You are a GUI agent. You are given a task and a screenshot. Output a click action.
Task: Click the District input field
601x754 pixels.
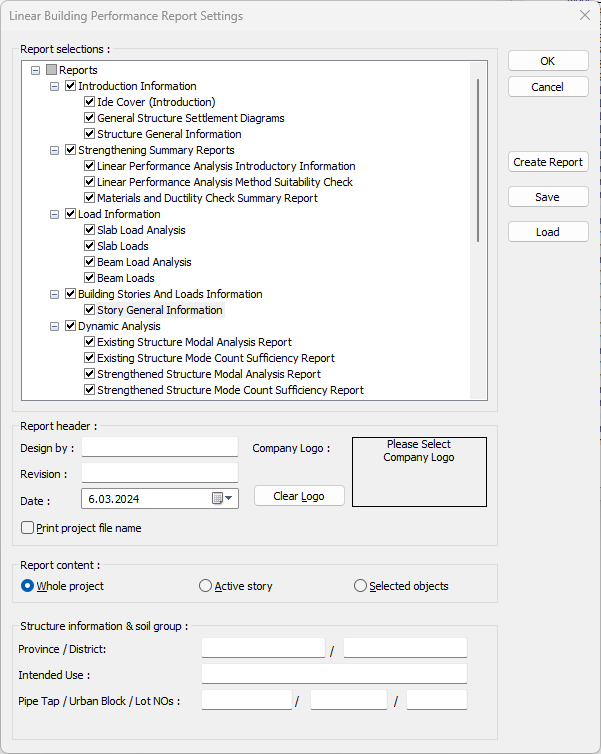click(x=405, y=648)
